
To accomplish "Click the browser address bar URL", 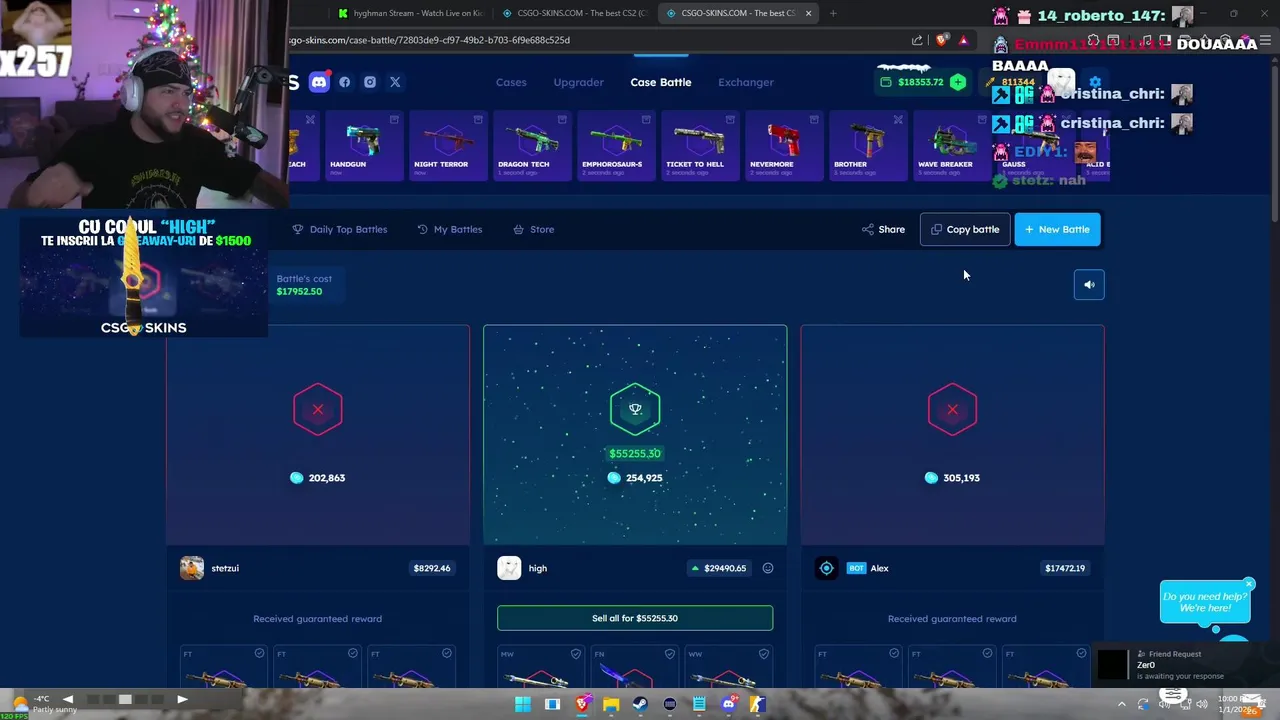I will click(430, 40).
